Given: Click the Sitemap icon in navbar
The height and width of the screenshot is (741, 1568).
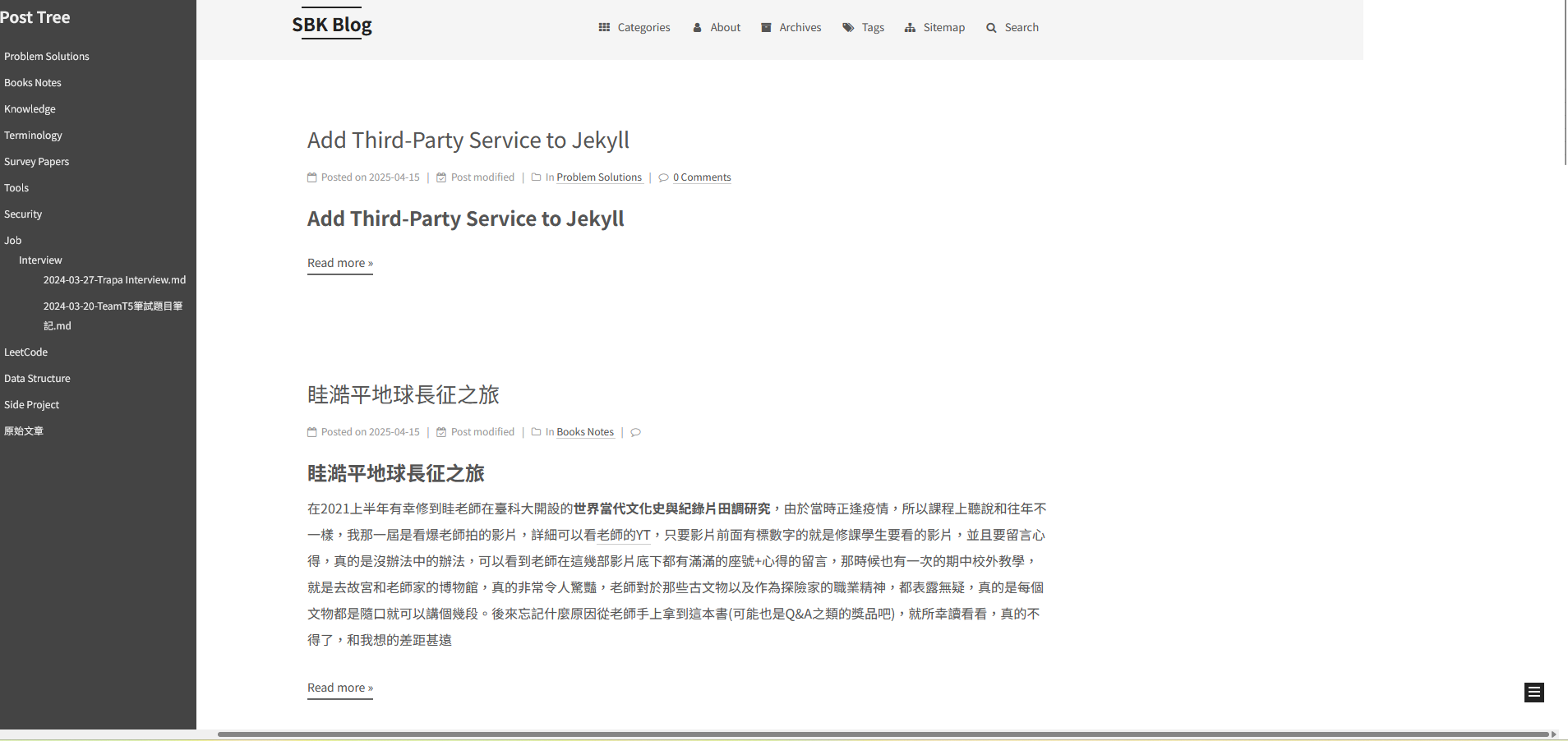Looking at the screenshot, I should (910, 27).
